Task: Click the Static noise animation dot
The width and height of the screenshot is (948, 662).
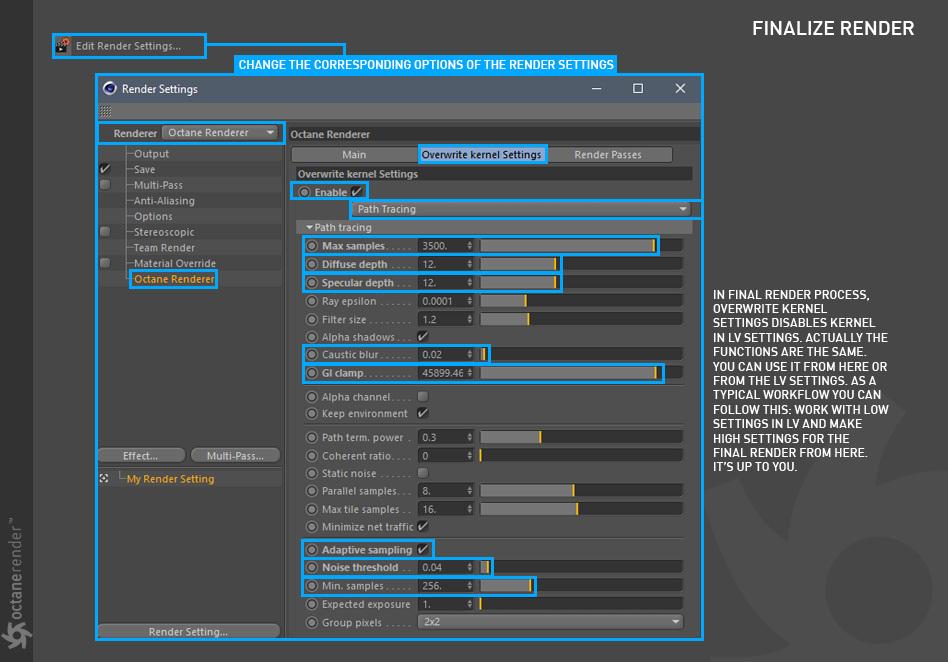Action: [311, 473]
